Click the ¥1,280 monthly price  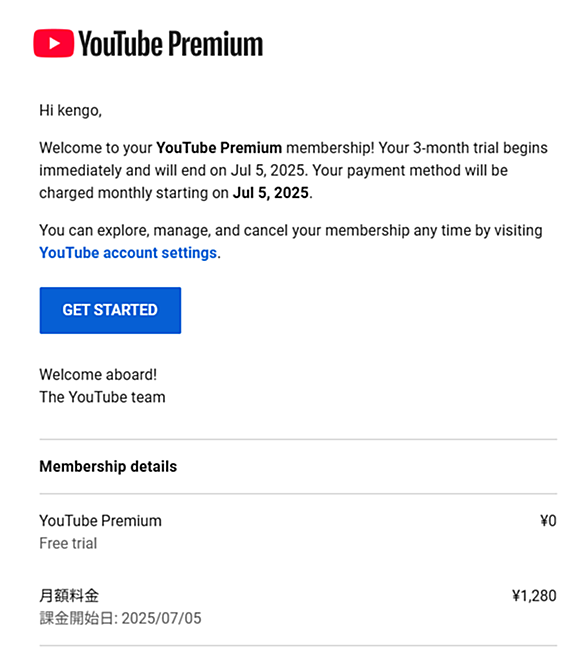coord(534,596)
